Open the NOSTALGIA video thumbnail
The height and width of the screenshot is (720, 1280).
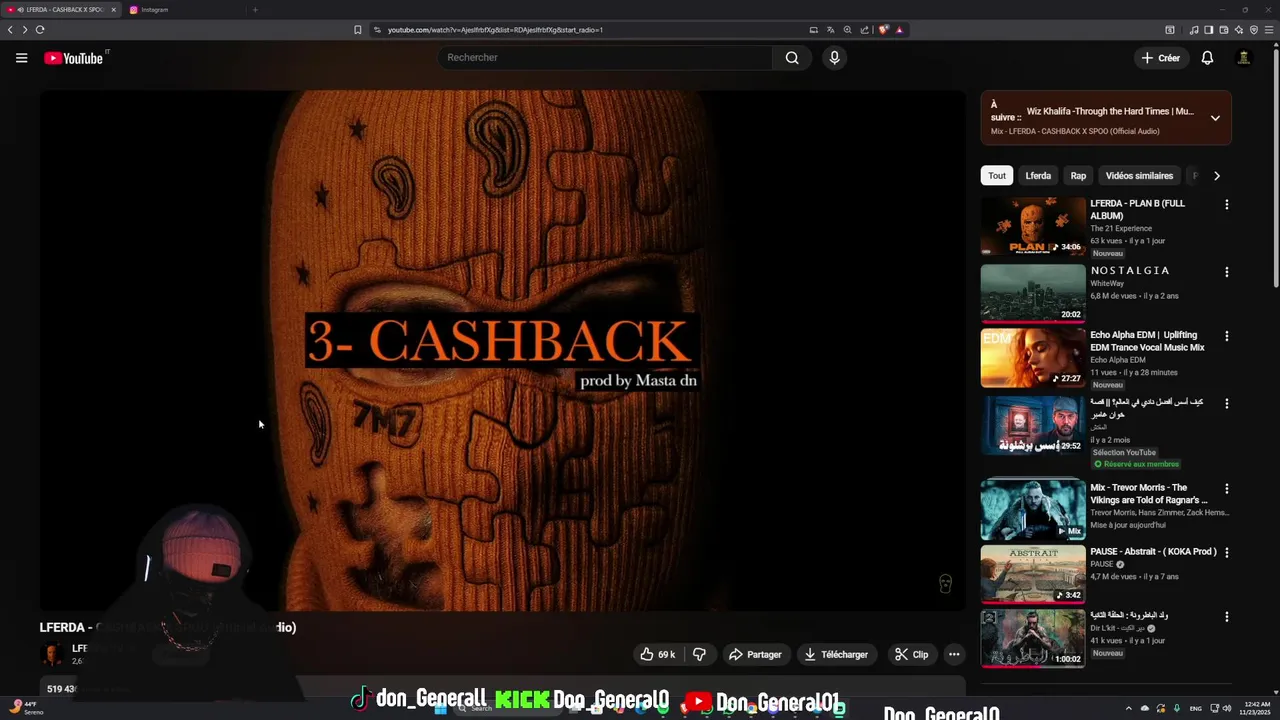[1033, 293]
